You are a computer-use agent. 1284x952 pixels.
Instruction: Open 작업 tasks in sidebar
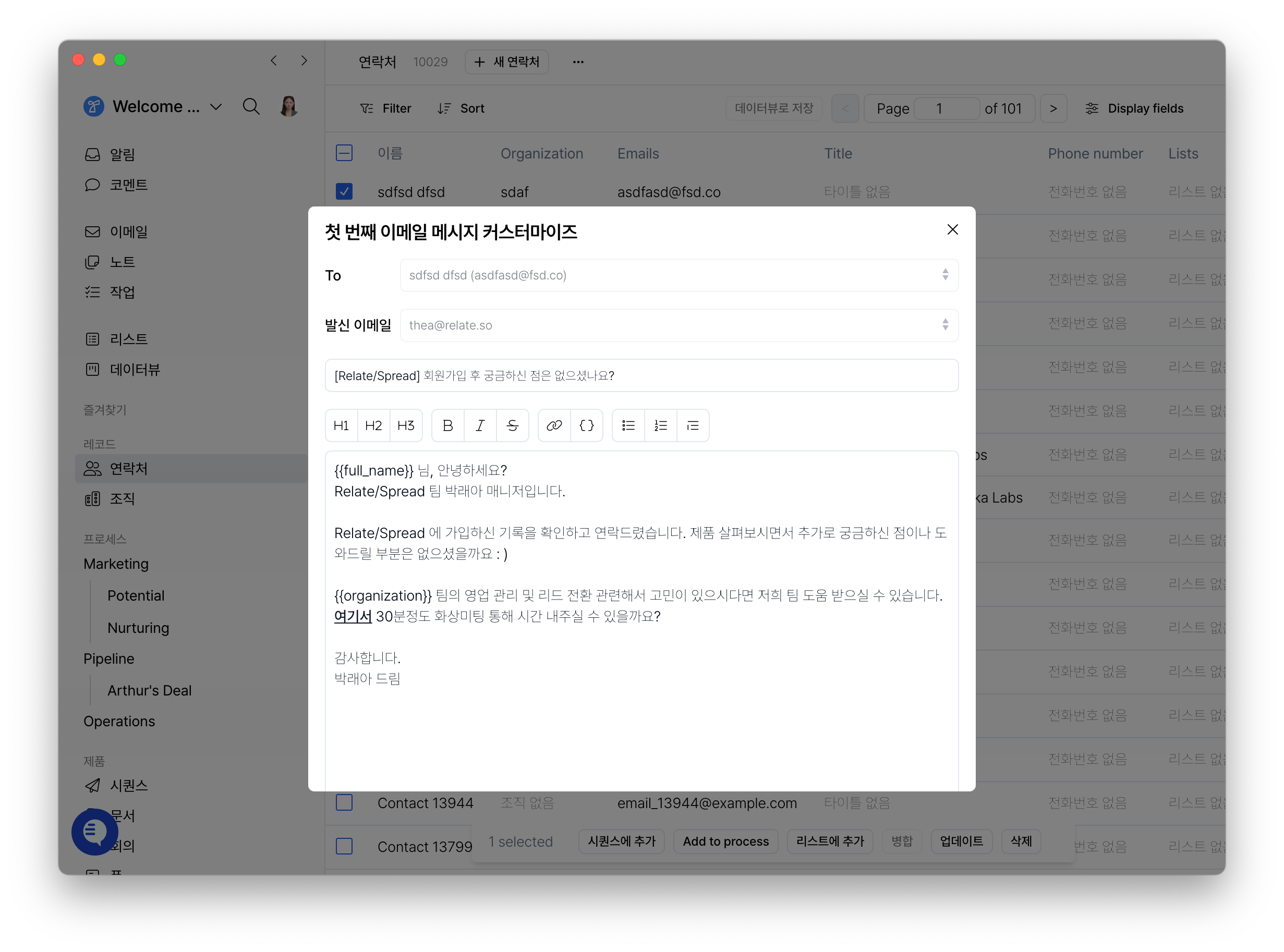coord(110,292)
